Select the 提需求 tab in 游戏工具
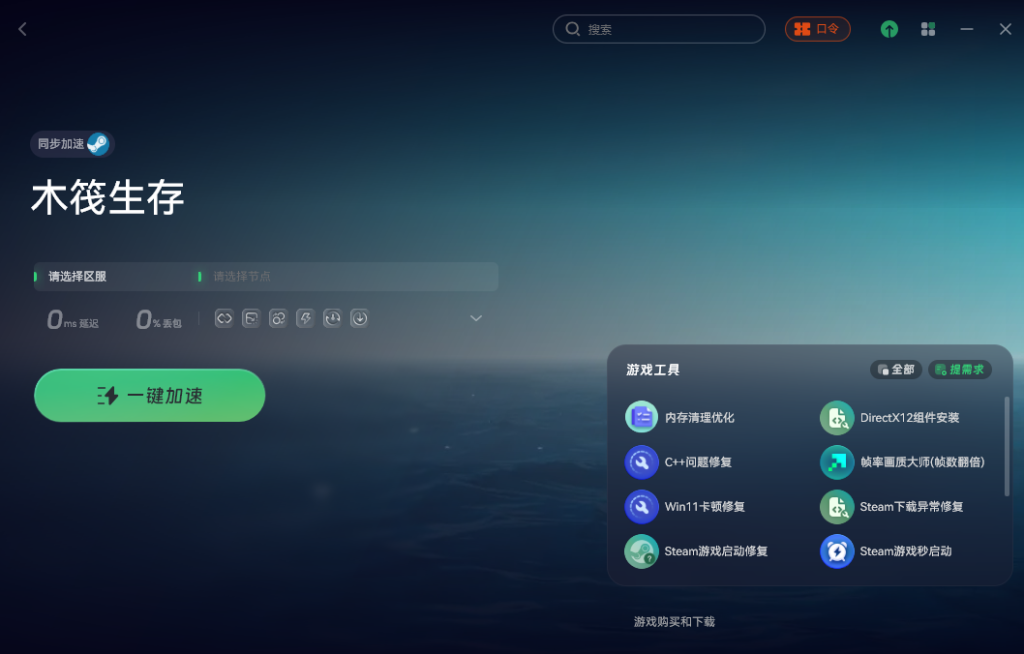 pyautogui.click(x=960, y=369)
